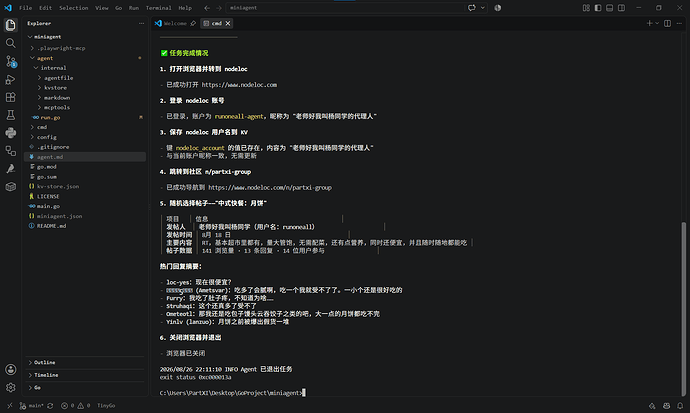Viewport: 690px width, 413px height.
Task: Open the Edit menu
Action: [45, 8]
